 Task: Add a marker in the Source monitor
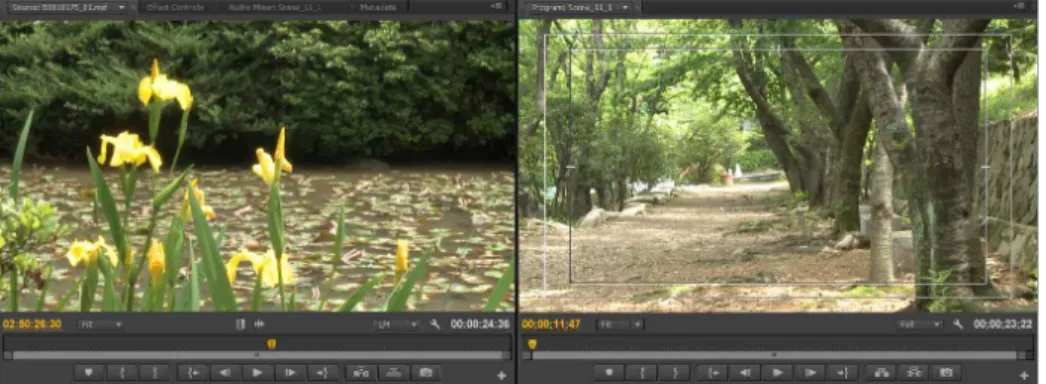pyautogui.click(x=89, y=373)
